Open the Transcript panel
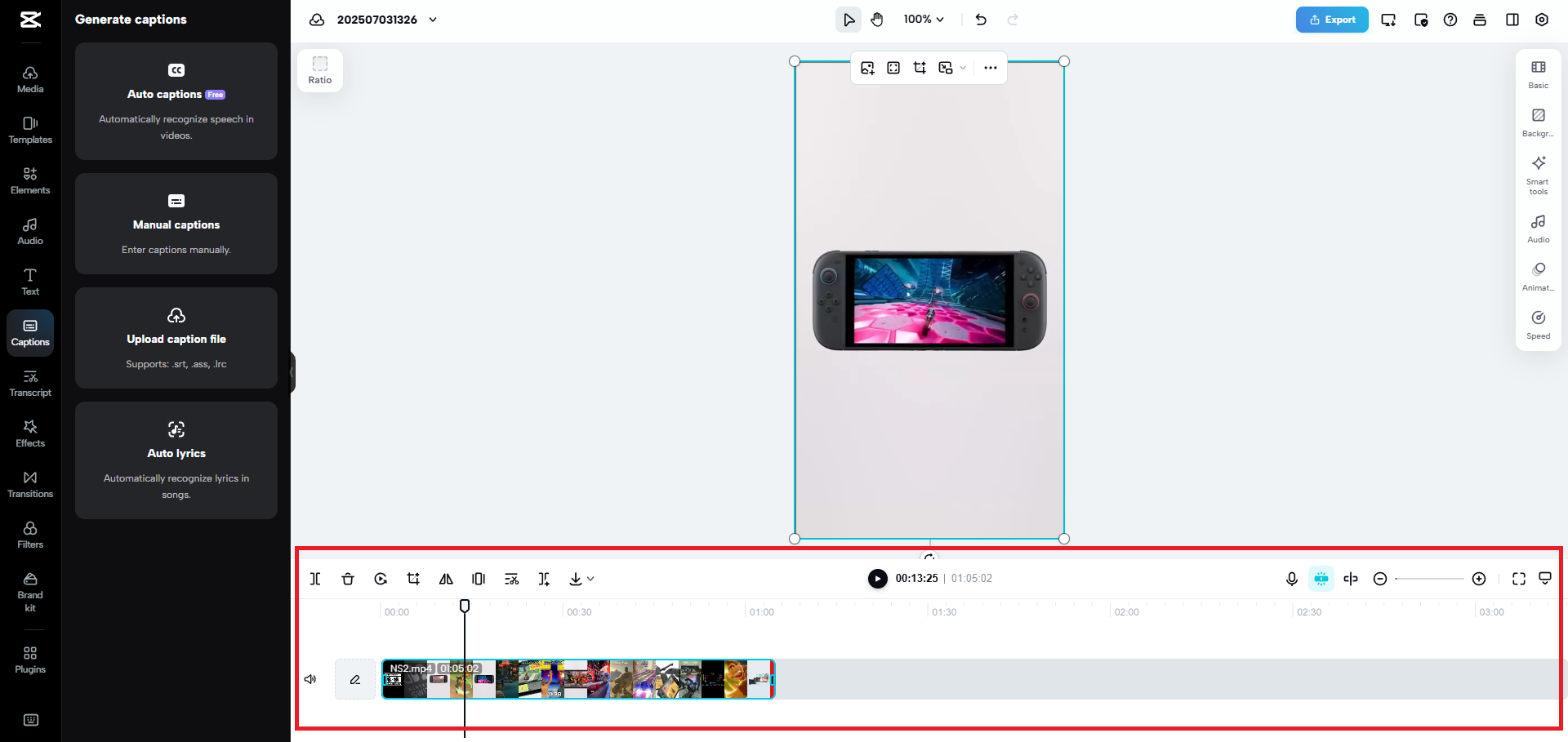 30,382
